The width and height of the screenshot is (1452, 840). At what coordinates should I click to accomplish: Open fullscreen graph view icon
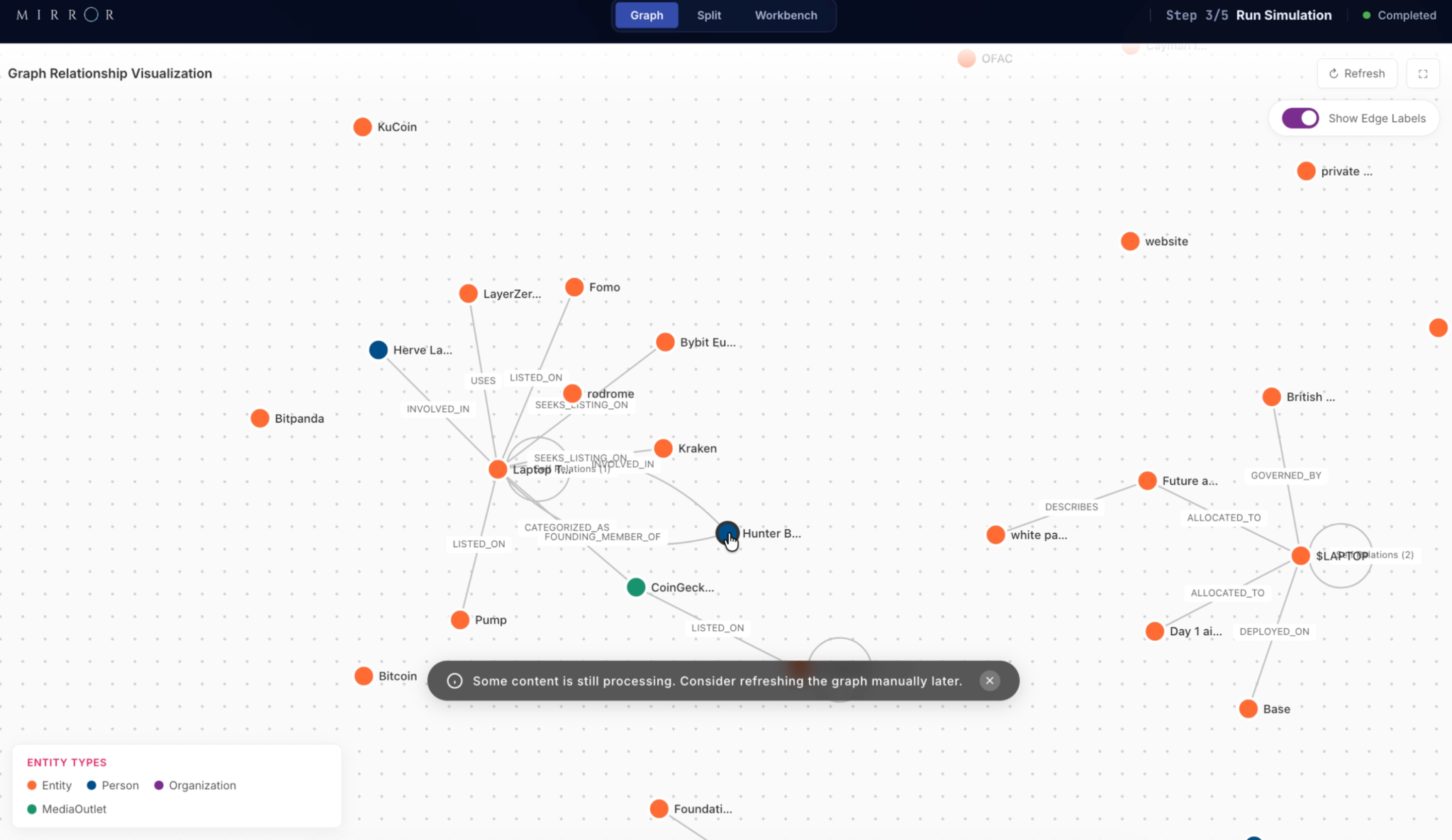click(1423, 74)
